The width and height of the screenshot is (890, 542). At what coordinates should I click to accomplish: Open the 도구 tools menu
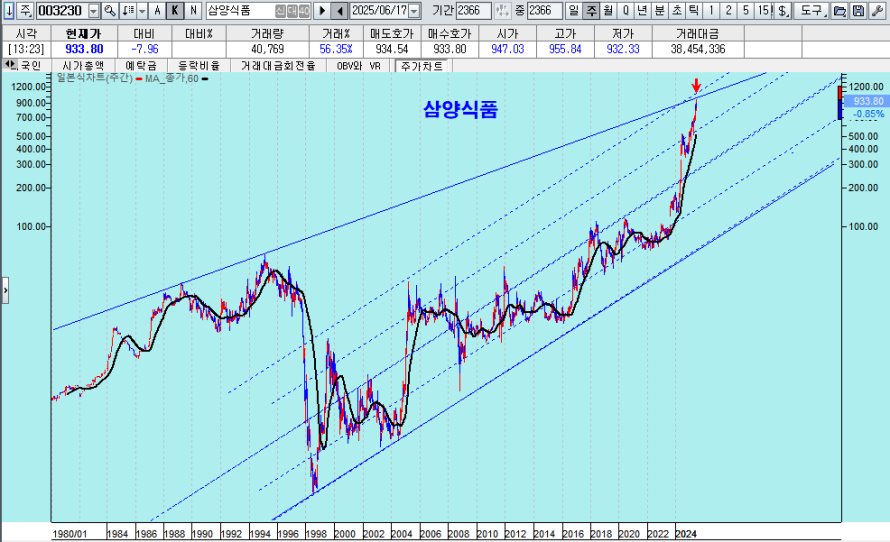coord(811,10)
